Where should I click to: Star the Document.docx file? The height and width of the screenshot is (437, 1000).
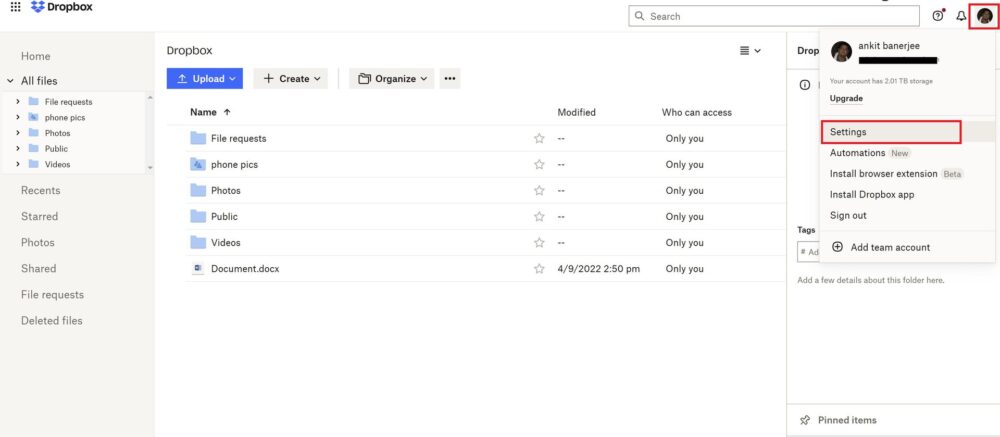539,269
